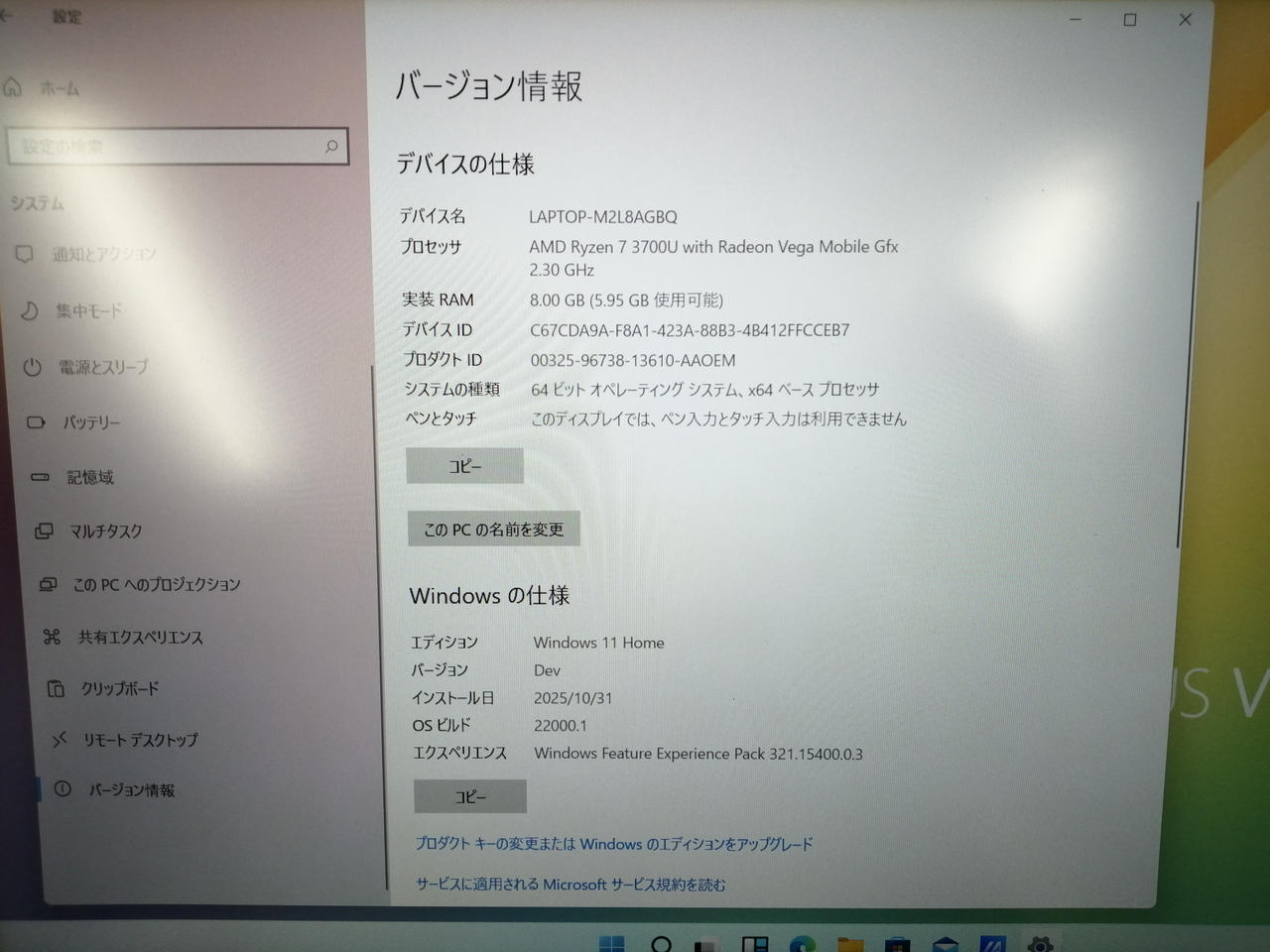This screenshot has width=1270, height=952.
Task: Click the magnifier icon in settings search box
Action: tap(331, 147)
